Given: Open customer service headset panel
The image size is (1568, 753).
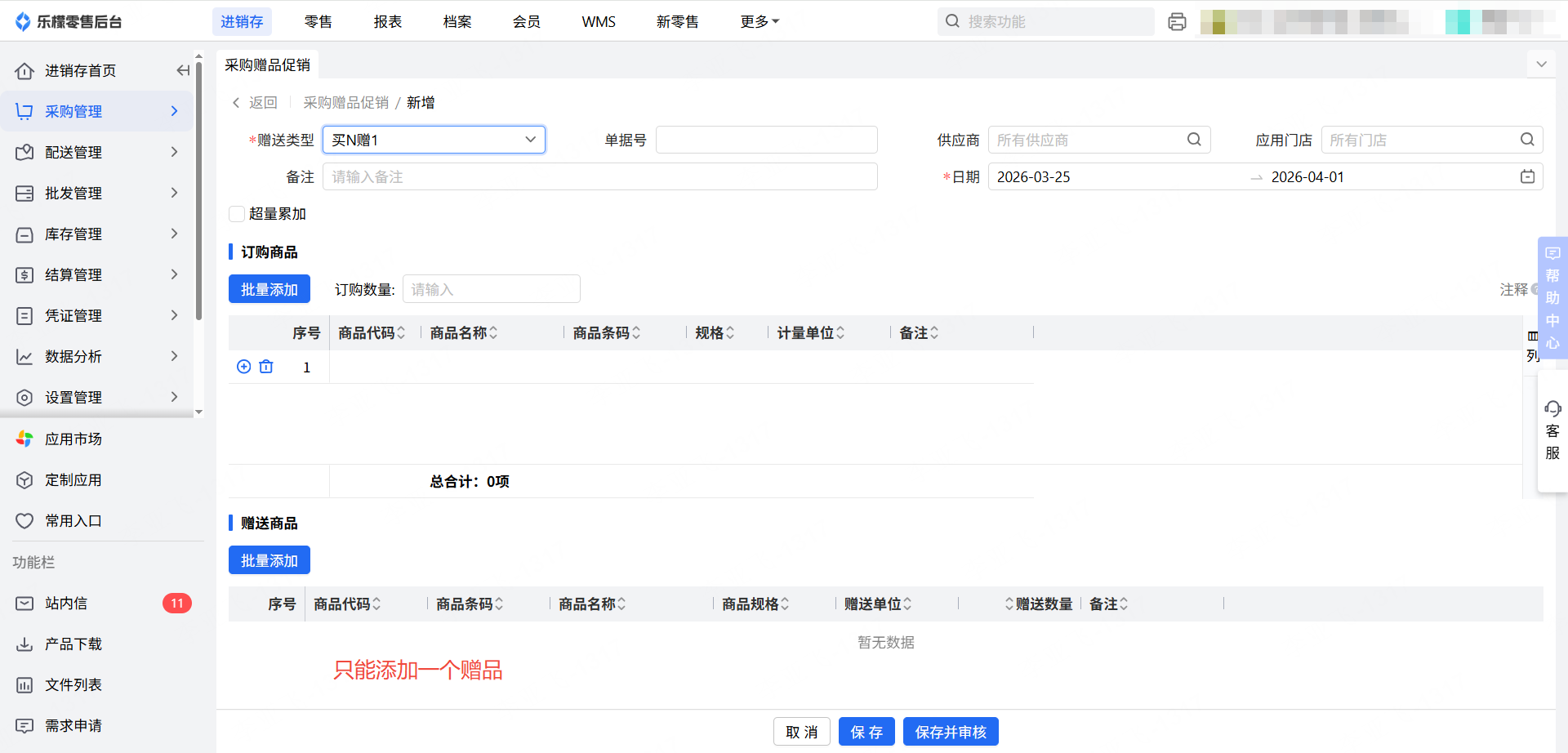Looking at the screenshot, I should click(x=1552, y=429).
